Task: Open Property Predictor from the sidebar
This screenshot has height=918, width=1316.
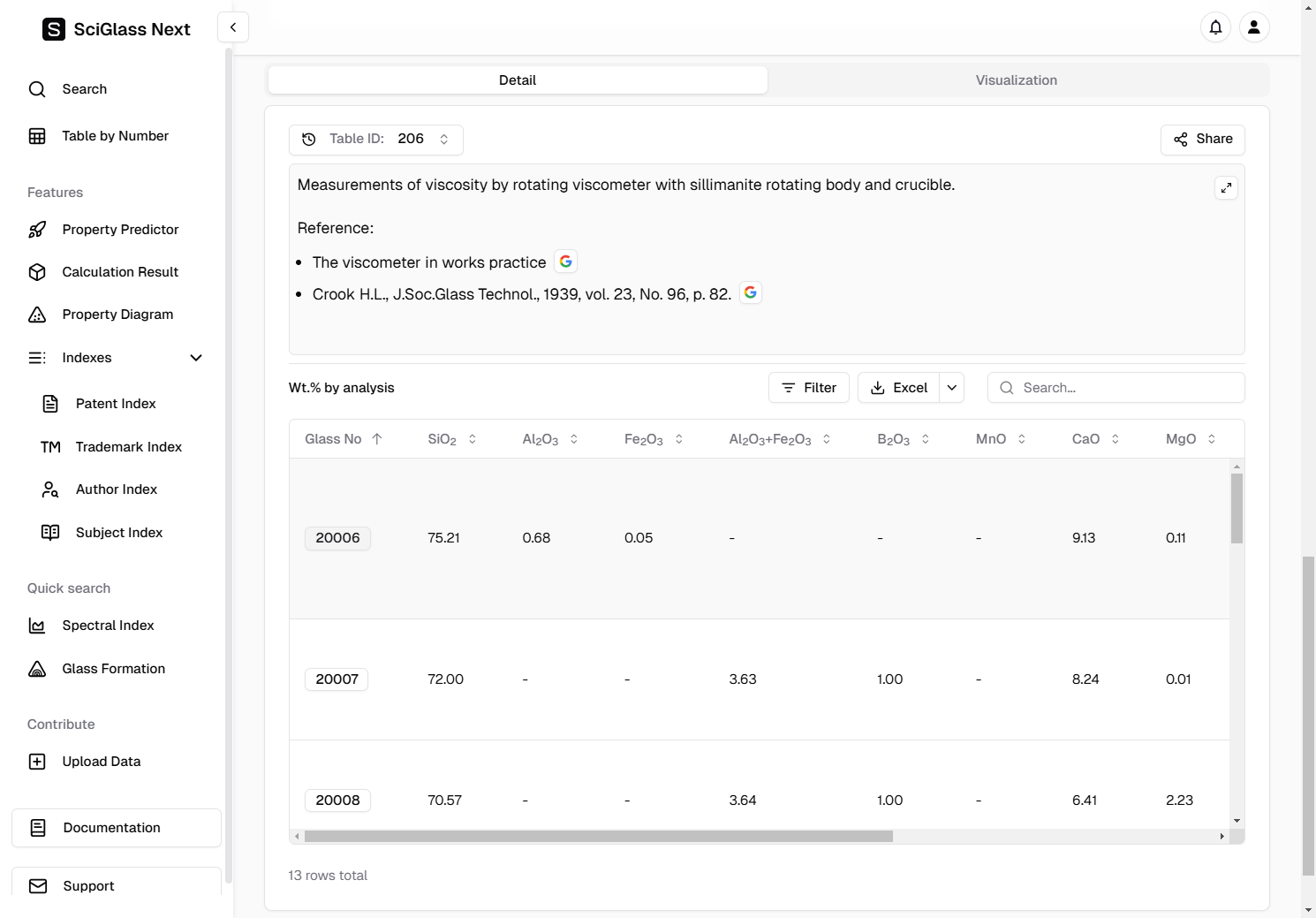Action: click(120, 230)
